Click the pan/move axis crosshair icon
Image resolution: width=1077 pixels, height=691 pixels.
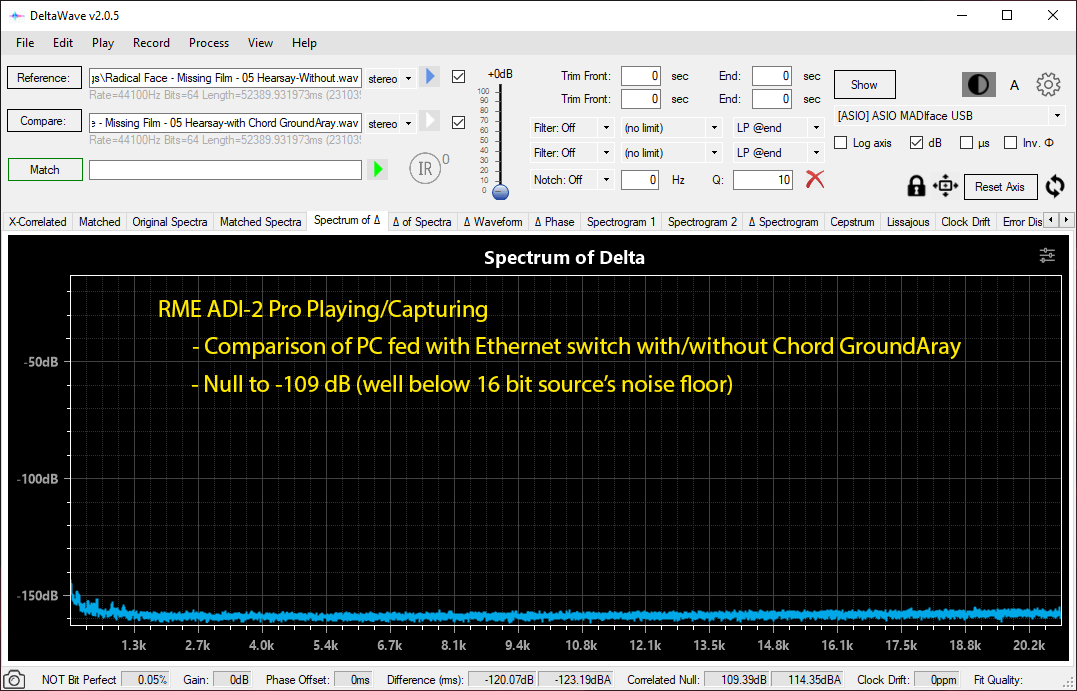coord(945,186)
